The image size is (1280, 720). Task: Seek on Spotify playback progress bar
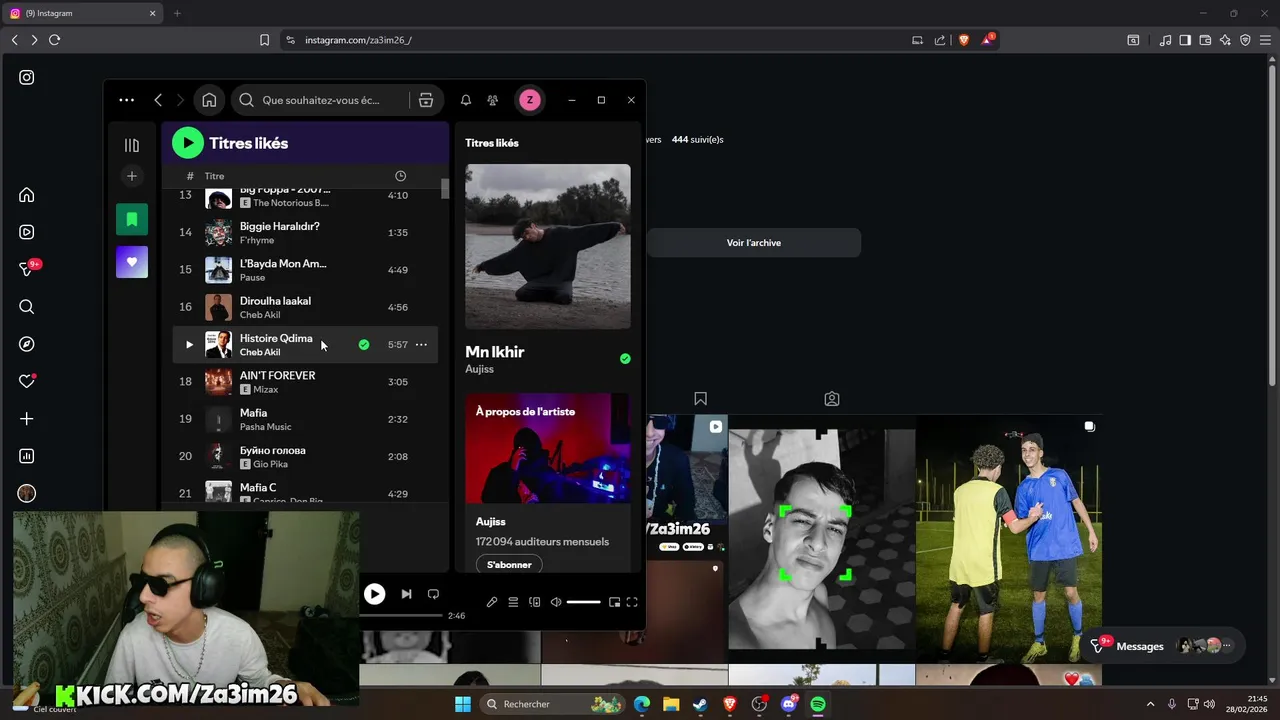pos(401,616)
